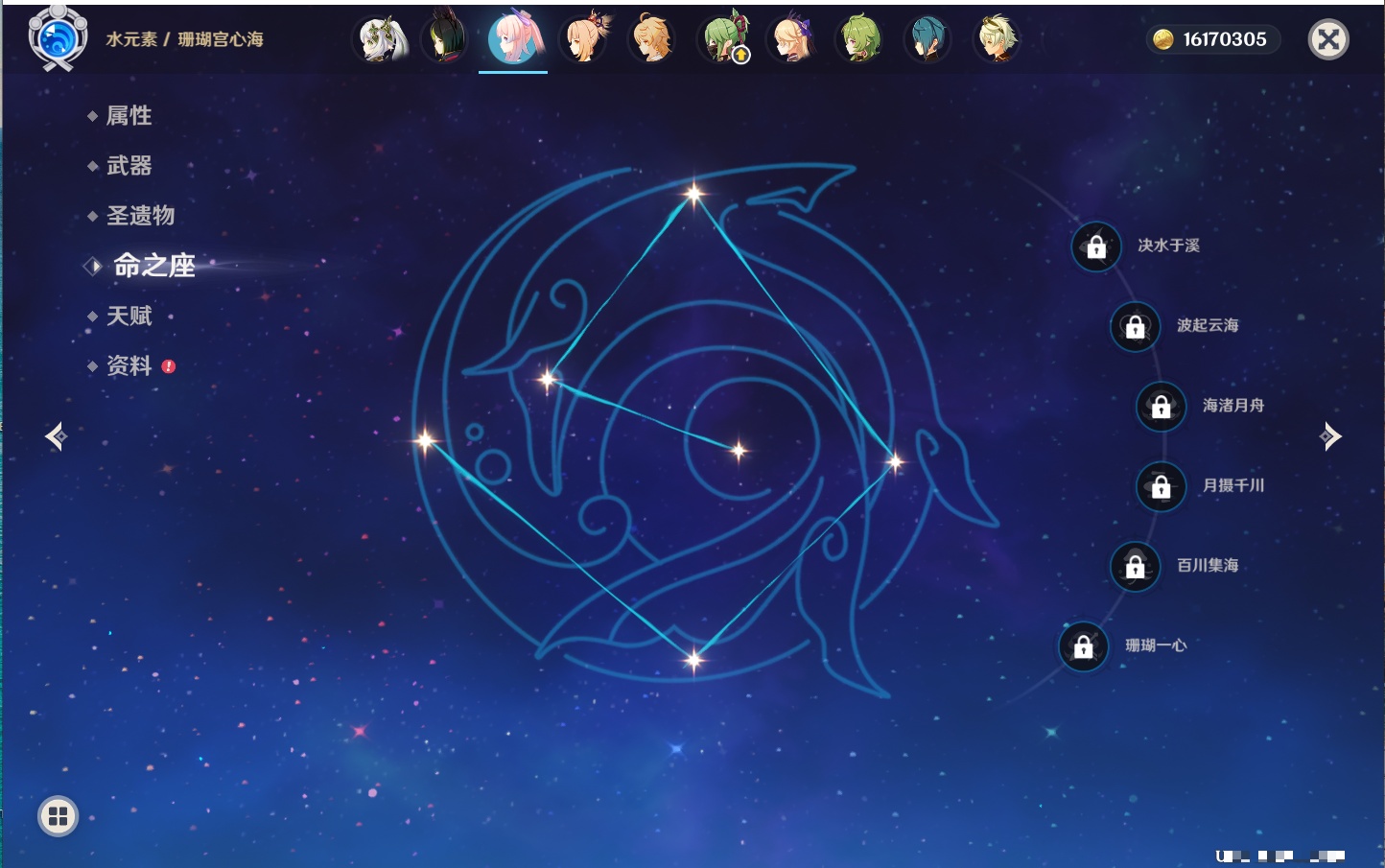Close the character screen with X
The height and width of the screenshot is (868, 1385).
point(1328,39)
